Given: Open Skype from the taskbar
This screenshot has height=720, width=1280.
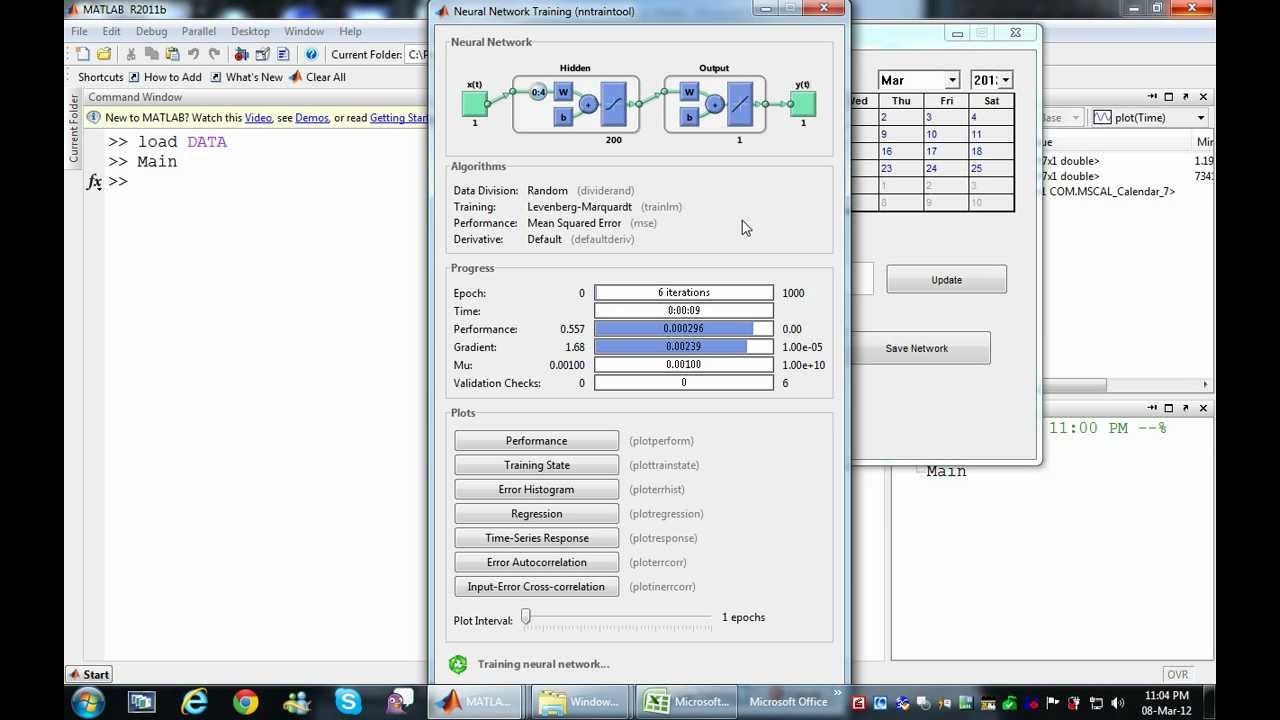Looking at the screenshot, I should pos(348,702).
